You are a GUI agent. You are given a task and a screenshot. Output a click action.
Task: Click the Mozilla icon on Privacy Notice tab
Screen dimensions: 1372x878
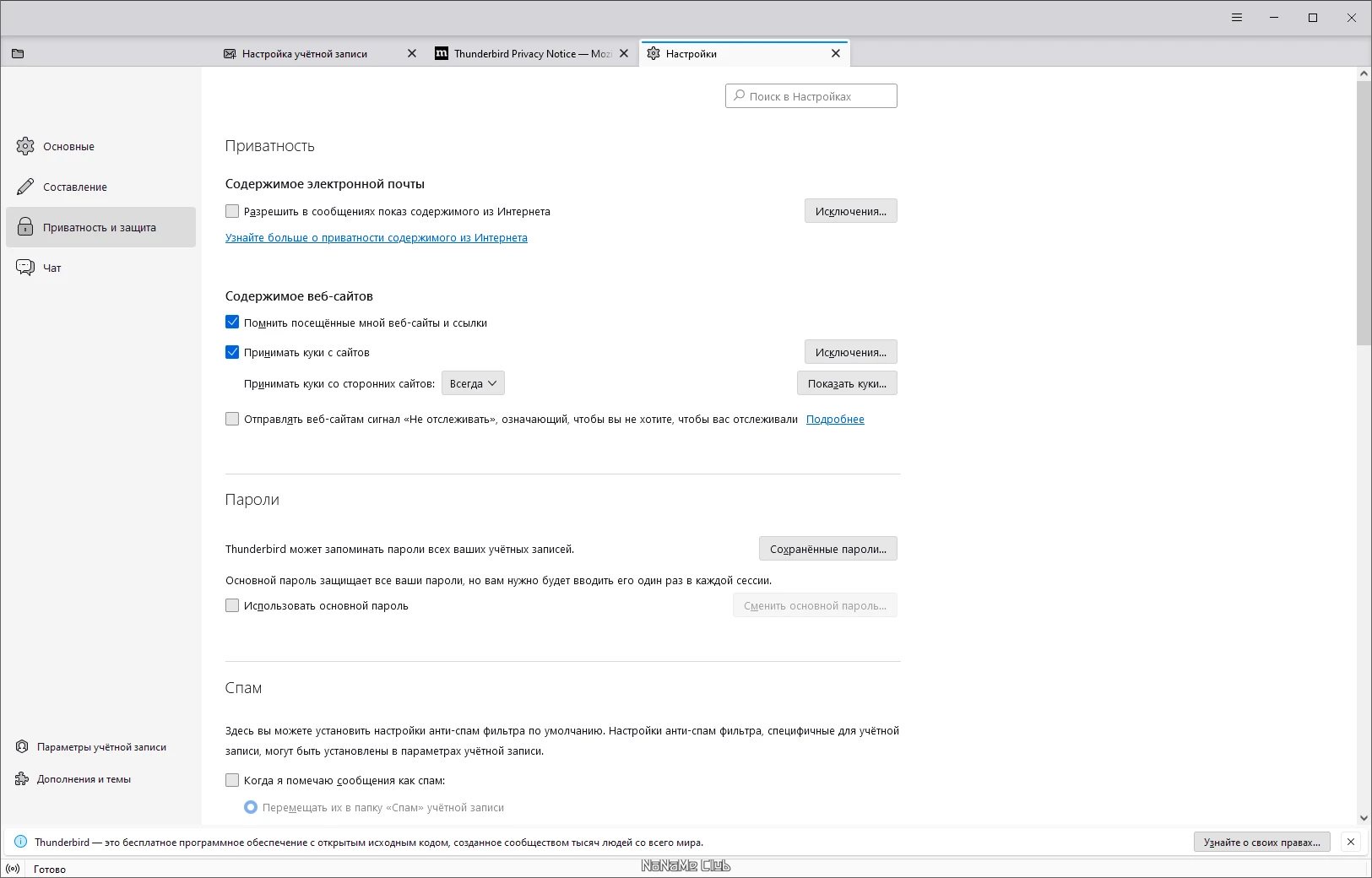pyautogui.click(x=442, y=53)
